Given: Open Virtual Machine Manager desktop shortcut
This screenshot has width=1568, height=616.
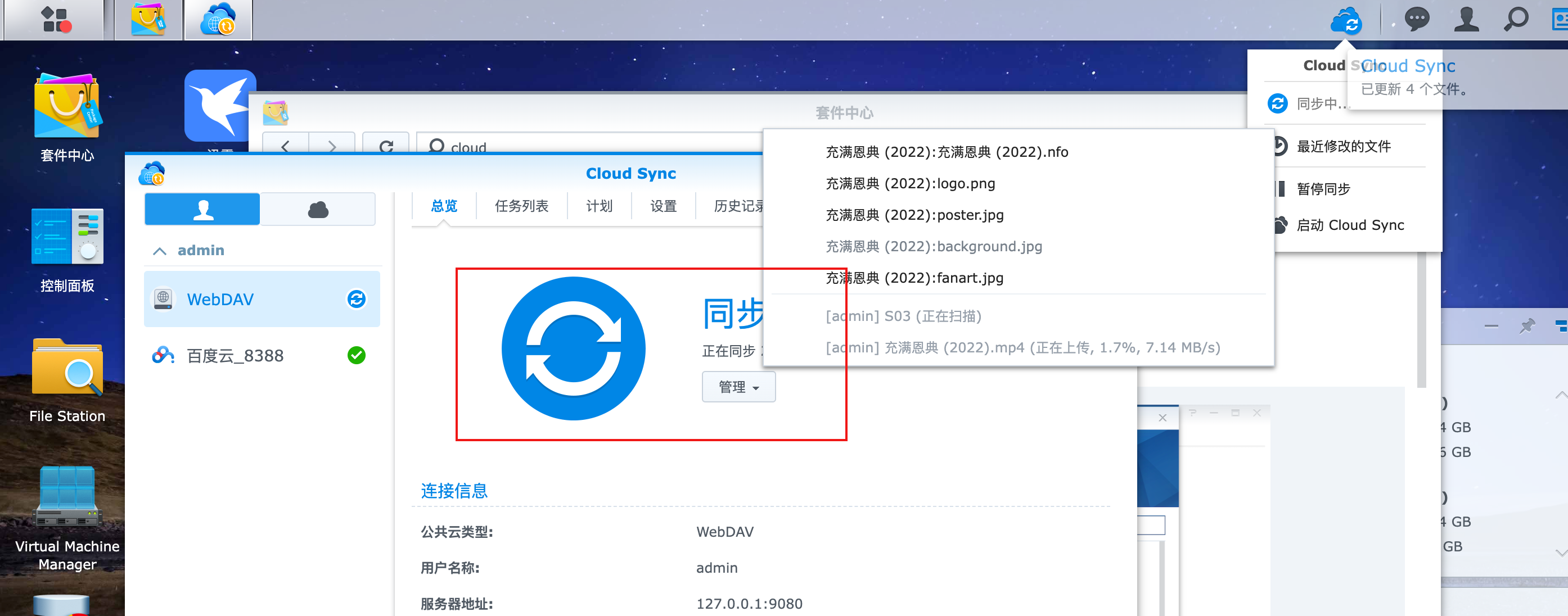Looking at the screenshot, I should (67, 520).
